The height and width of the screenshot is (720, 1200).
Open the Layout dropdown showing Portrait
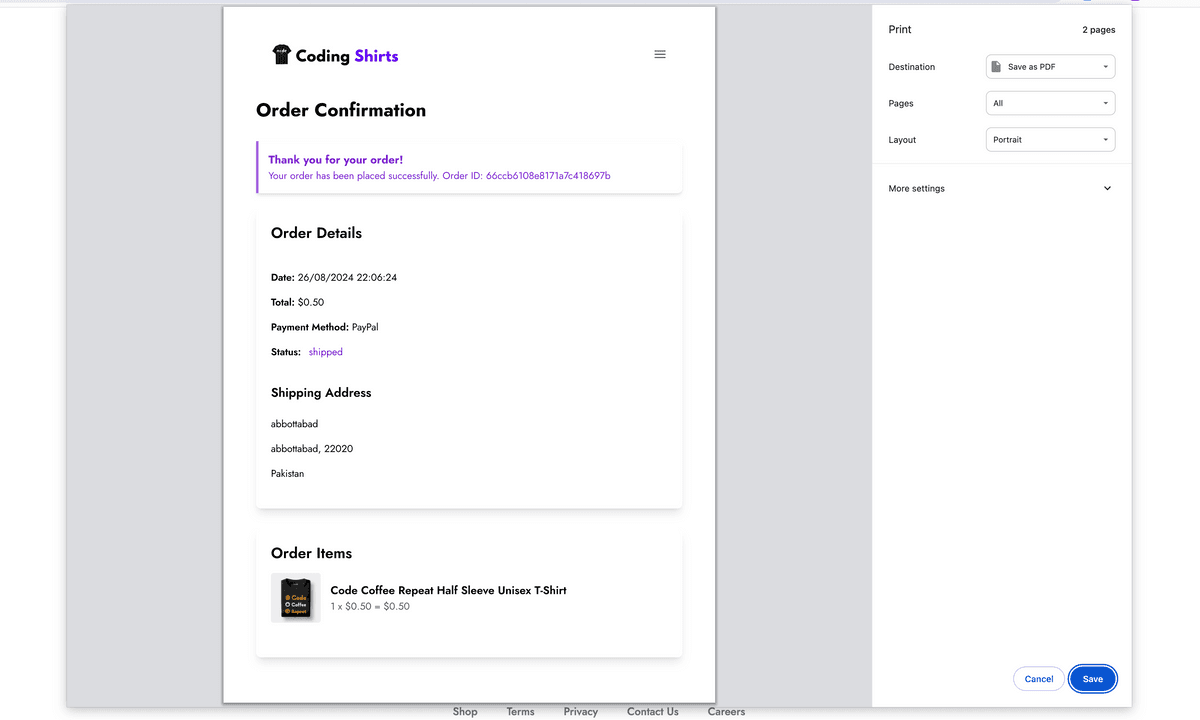tap(1050, 140)
